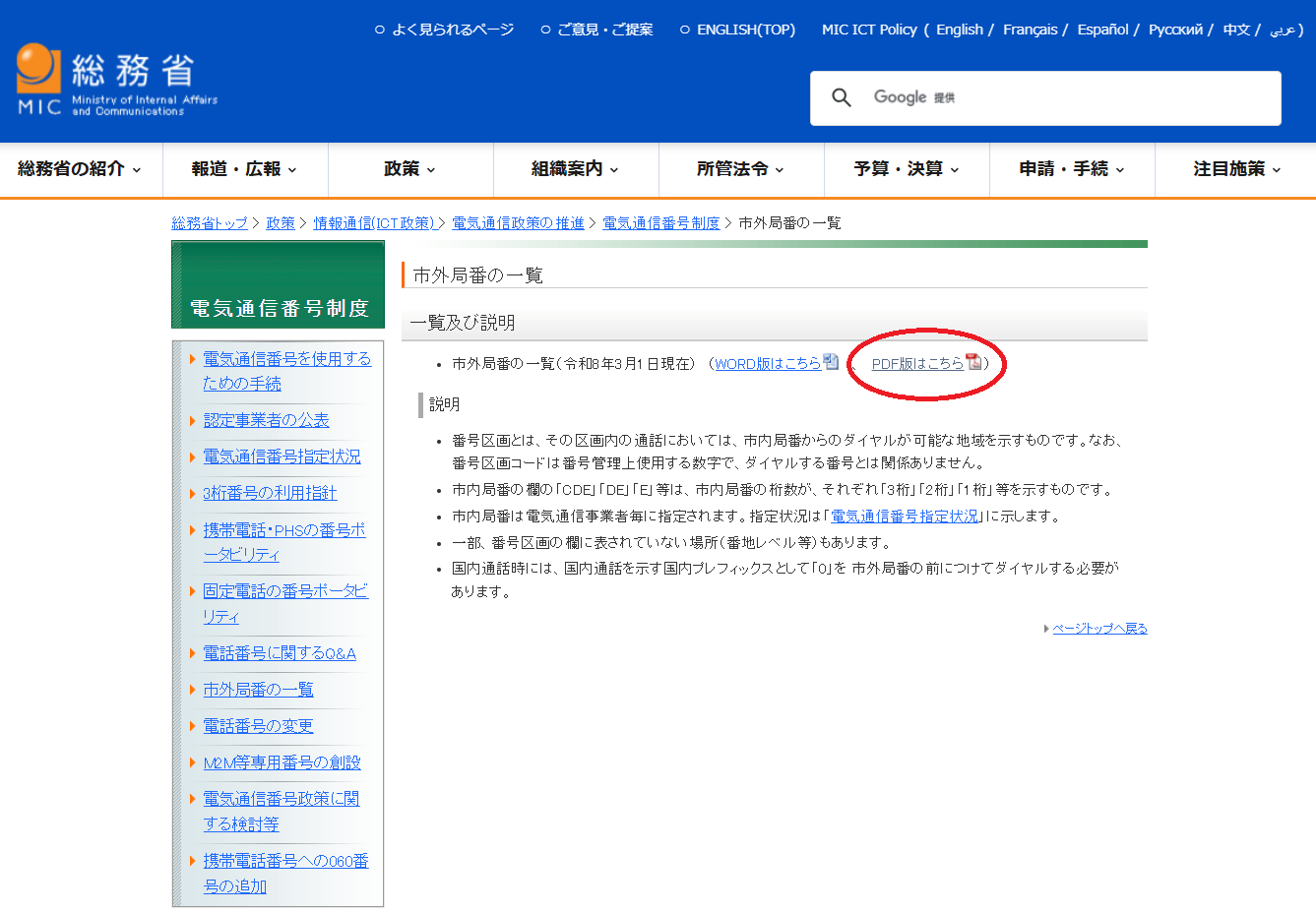This screenshot has height=913, width=1316.
Task: Go to ページトップへ戻る link
Action: [x=1099, y=628]
